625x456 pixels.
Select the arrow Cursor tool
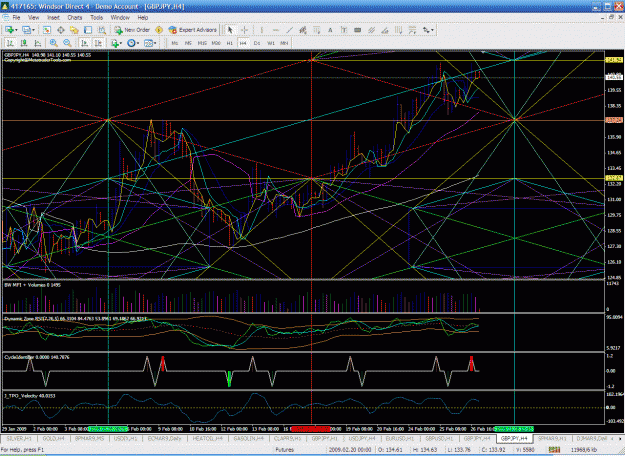230,30
